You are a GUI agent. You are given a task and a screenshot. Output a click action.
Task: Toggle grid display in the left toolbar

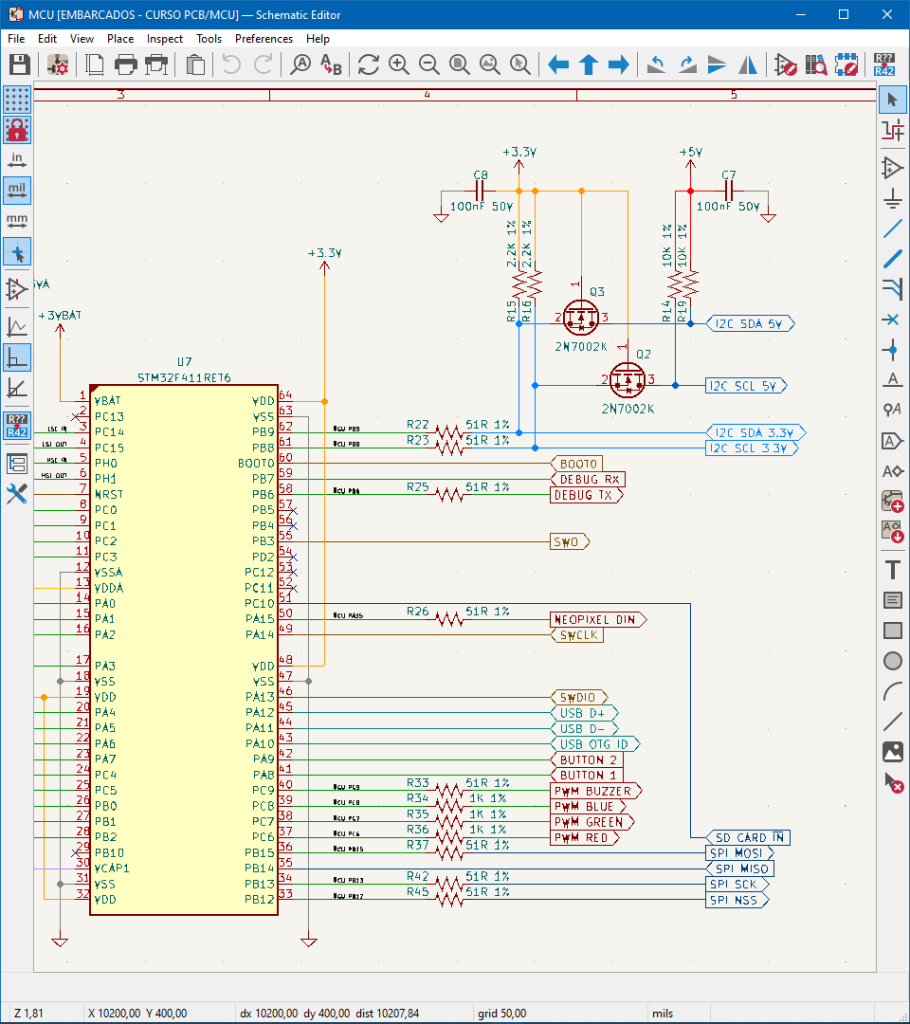tap(17, 100)
